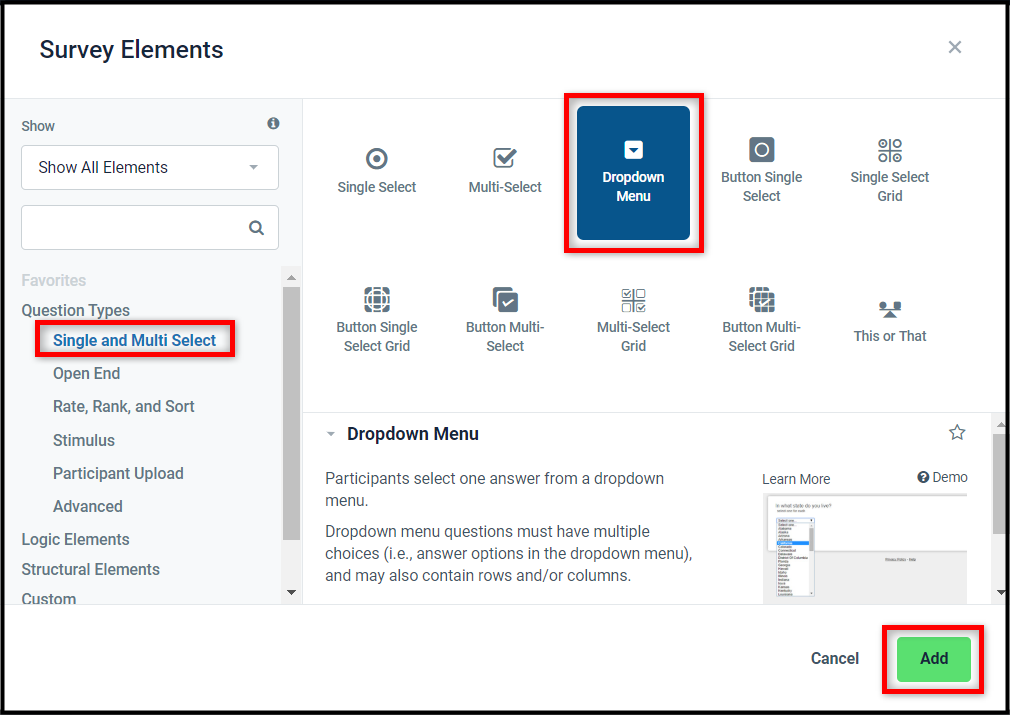The image size is (1010, 715).
Task: Select the Single Select element icon
Action: tap(376, 158)
